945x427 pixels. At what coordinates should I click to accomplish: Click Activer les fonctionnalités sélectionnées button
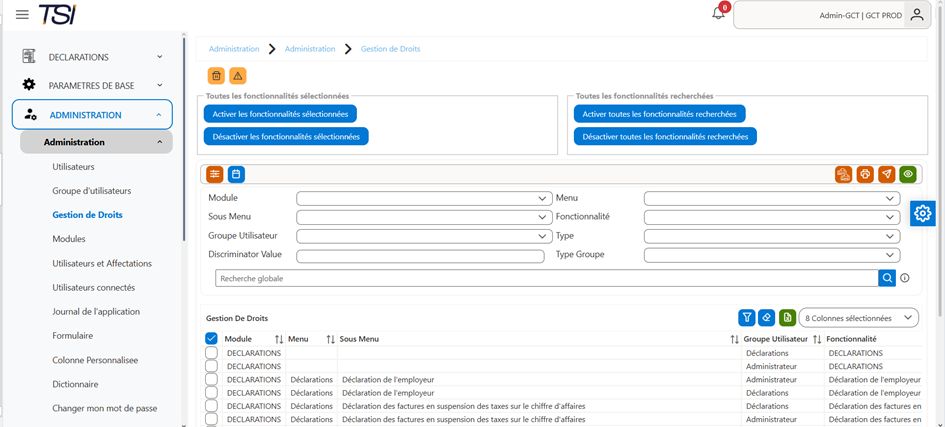[x=280, y=114]
